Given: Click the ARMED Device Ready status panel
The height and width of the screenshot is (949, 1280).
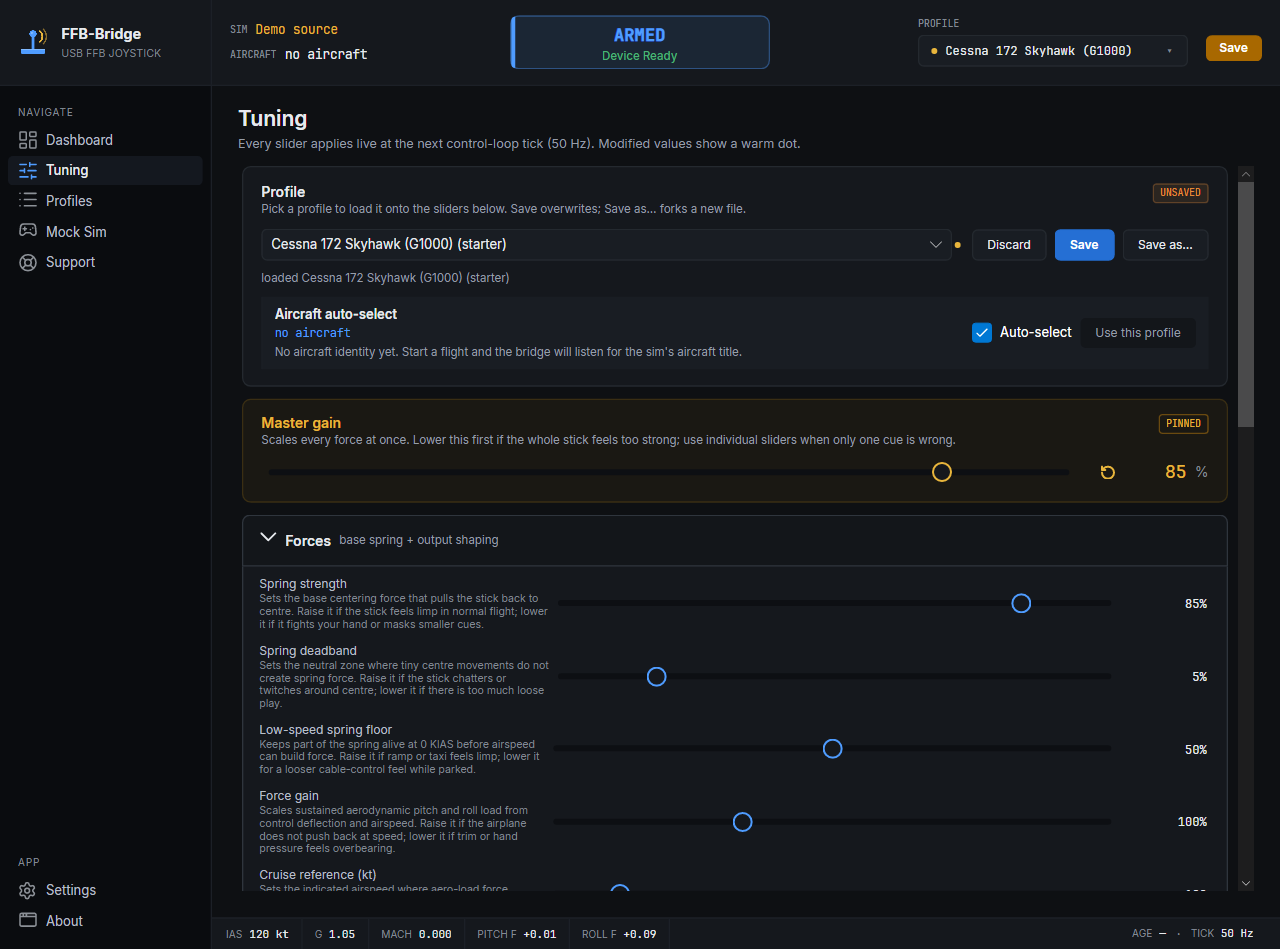Looking at the screenshot, I should 640,42.
